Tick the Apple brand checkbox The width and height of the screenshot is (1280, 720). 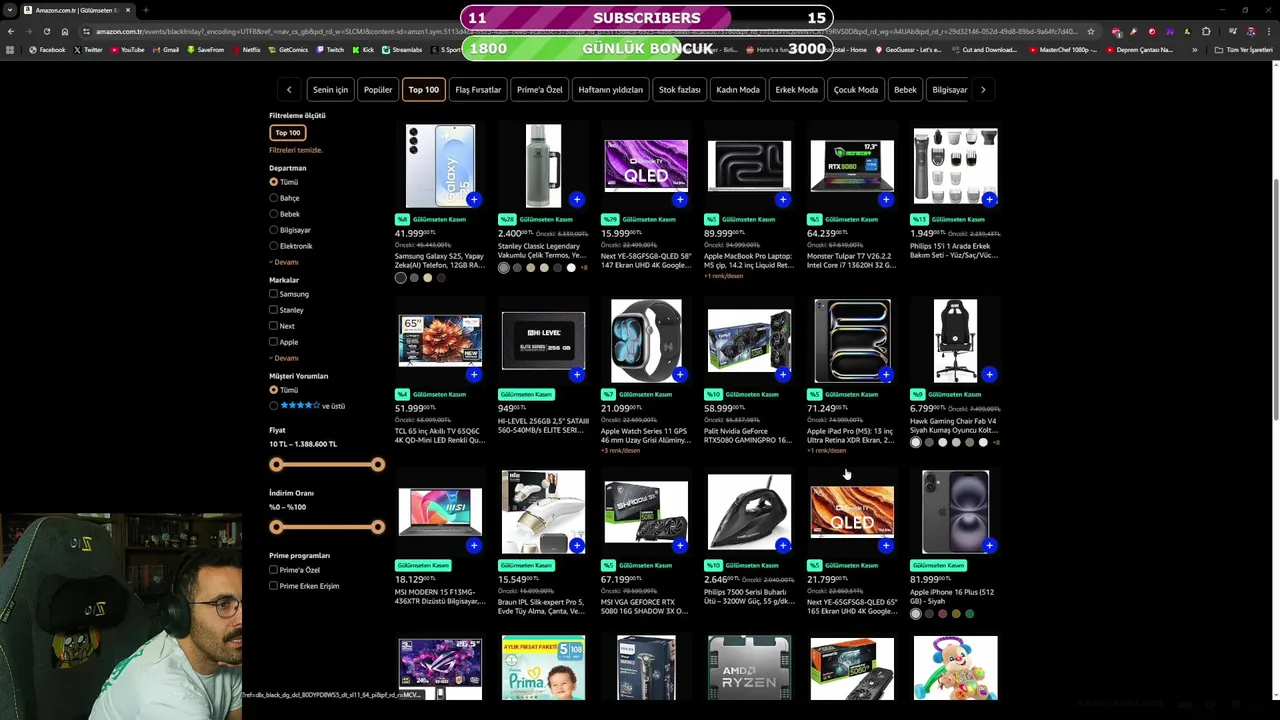tap(274, 342)
